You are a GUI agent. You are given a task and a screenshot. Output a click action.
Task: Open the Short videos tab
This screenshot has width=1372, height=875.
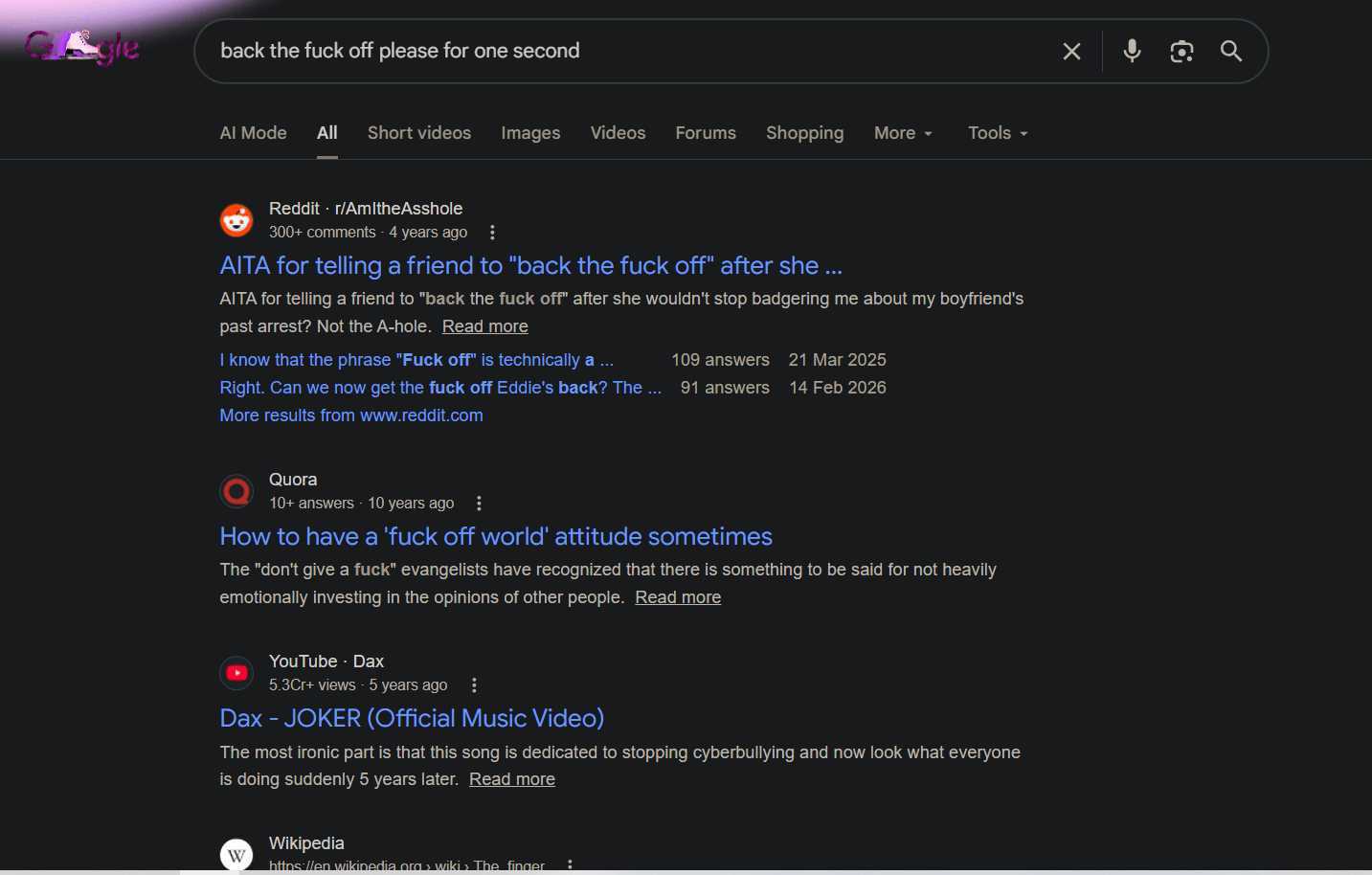418,133
